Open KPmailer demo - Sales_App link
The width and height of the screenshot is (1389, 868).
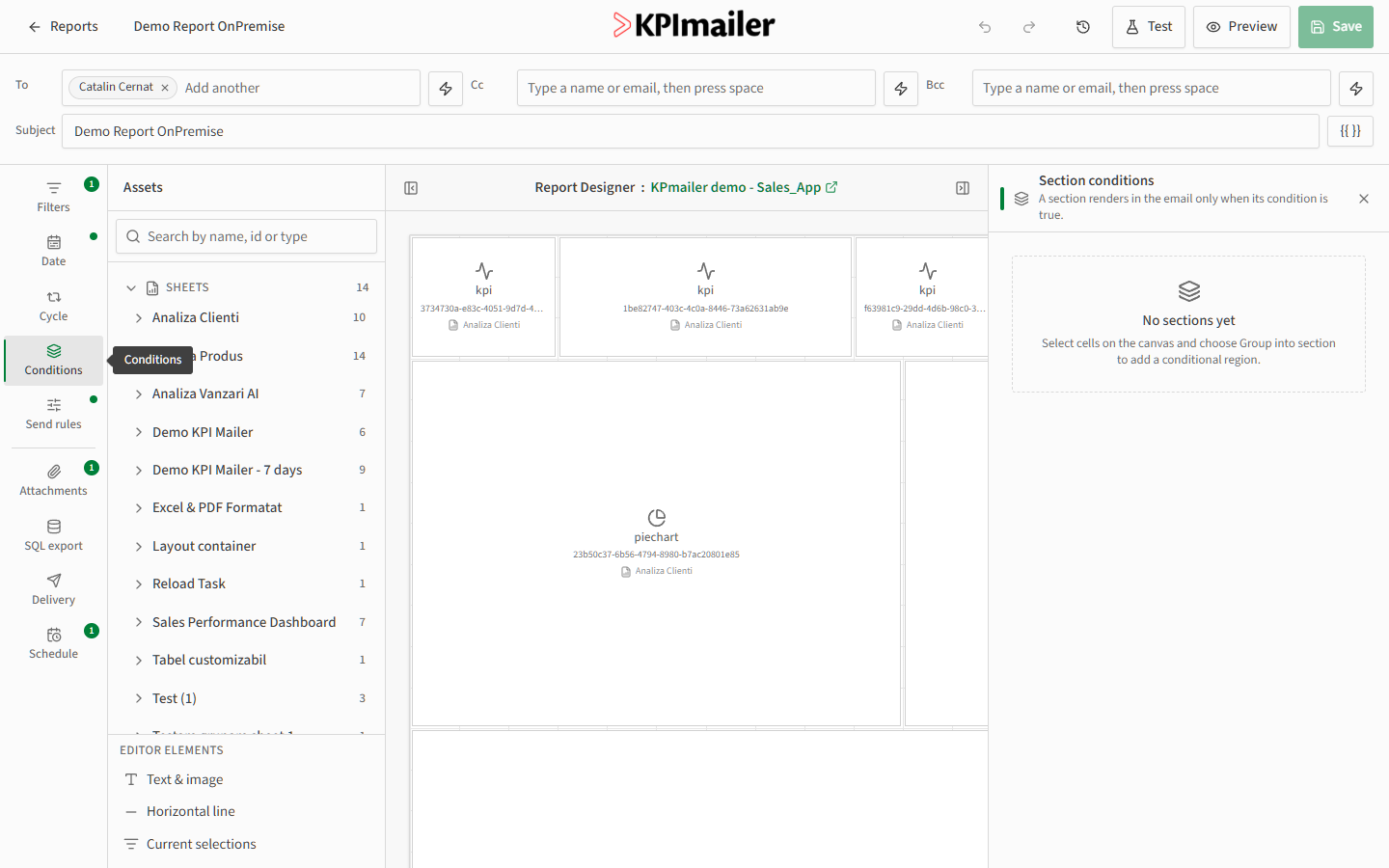click(x=744, y=187)
